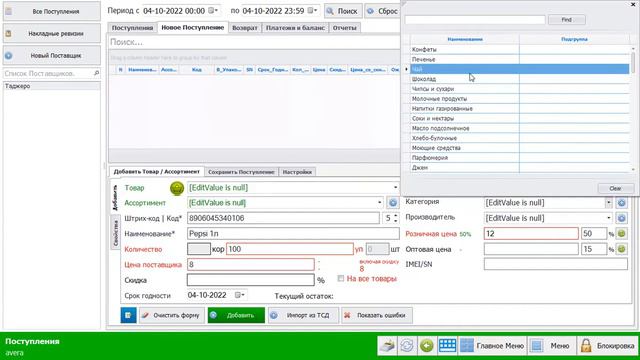Click the Поиск button
The image size is (640, 360).
343,11
